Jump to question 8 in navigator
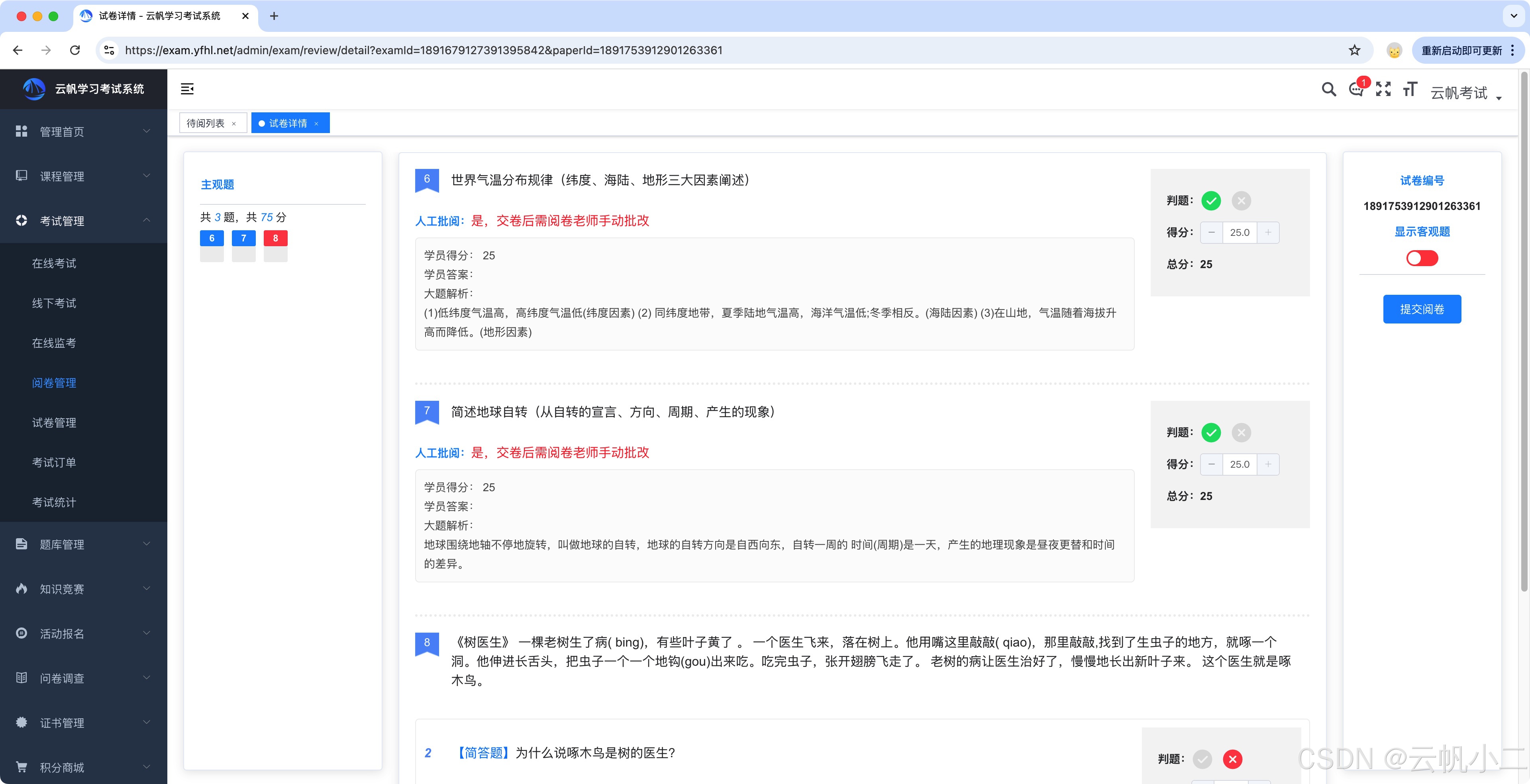This screenshot has height=784, width=1530. (275, 238)
